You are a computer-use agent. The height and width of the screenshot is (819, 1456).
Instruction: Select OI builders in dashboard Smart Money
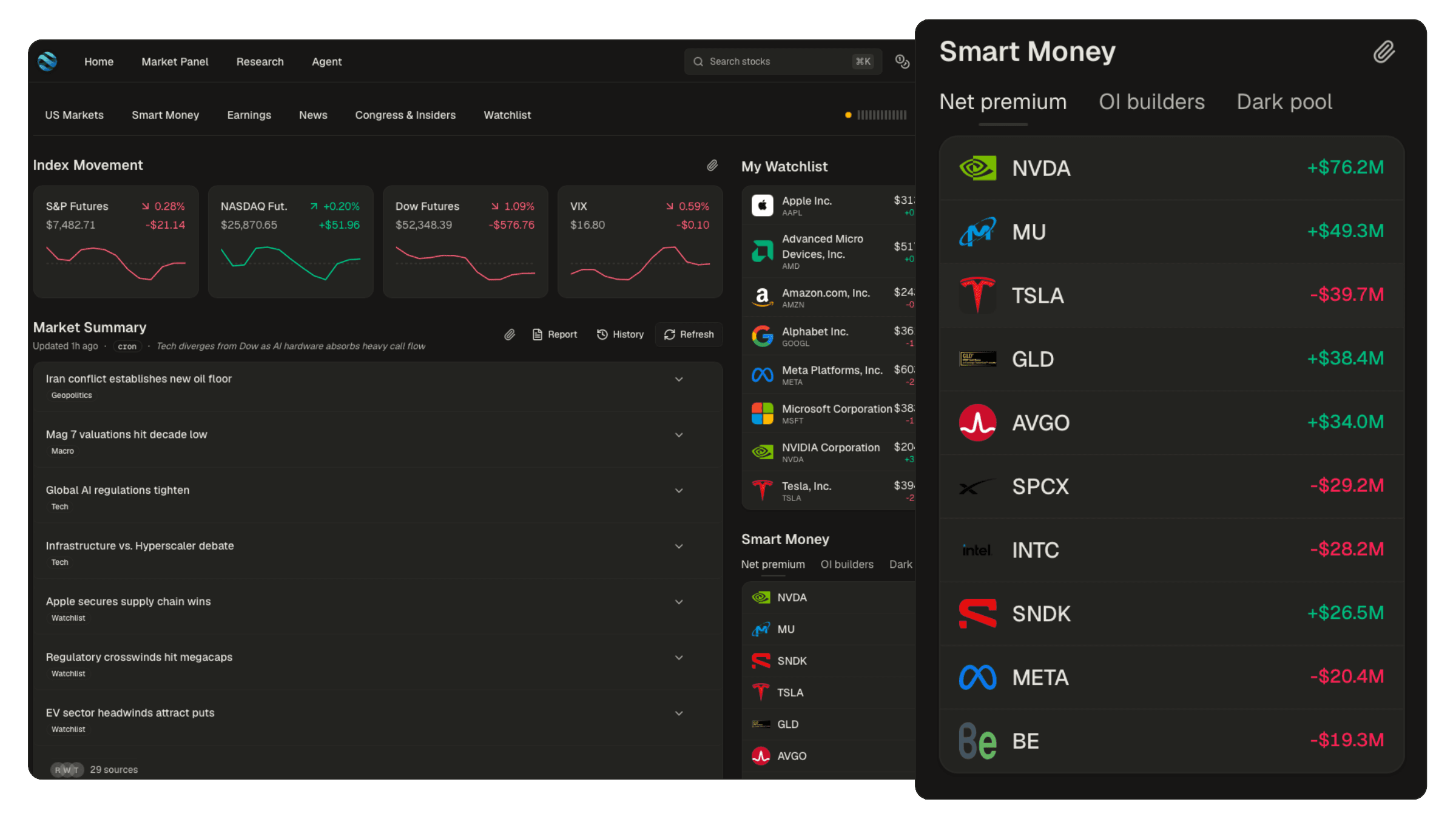[847, 564]
